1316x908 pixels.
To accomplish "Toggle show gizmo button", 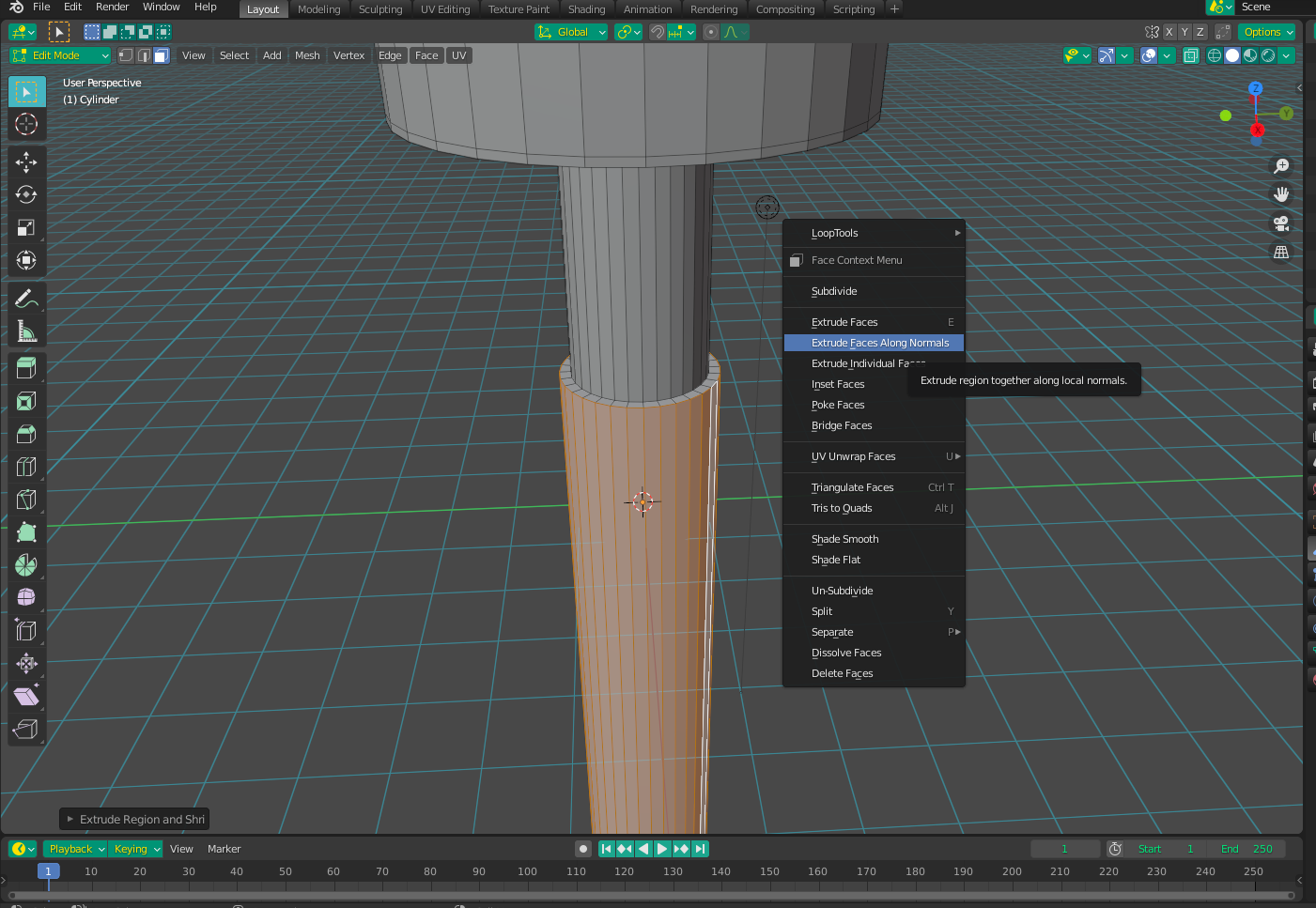I will coord(1106,55).
